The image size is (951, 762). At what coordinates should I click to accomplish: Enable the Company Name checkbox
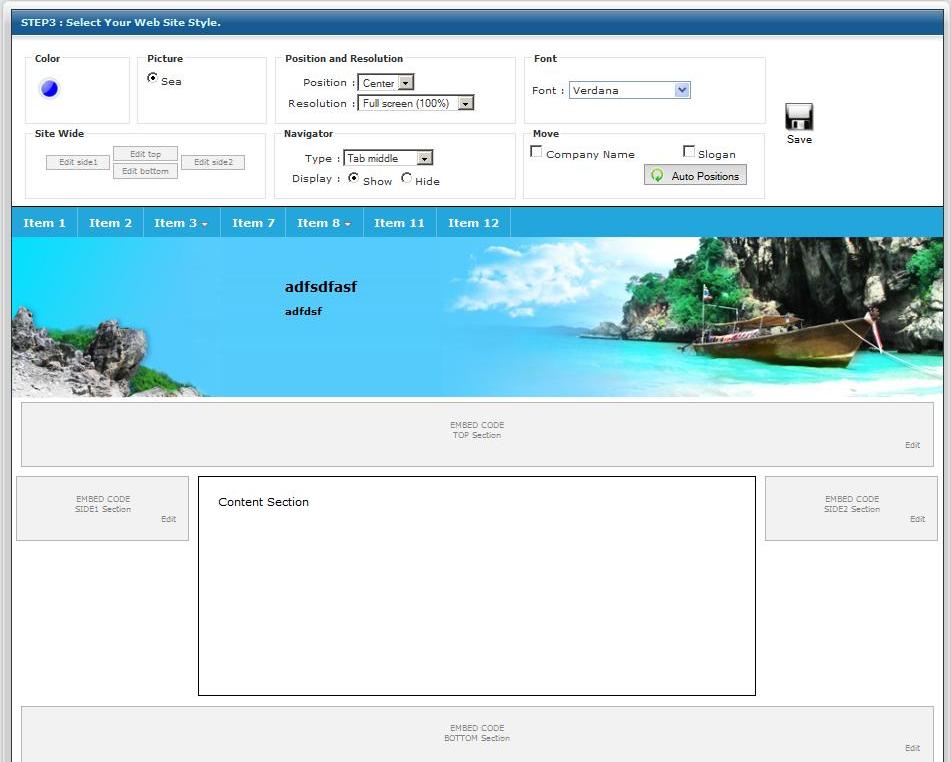click(x=536, y=152)
